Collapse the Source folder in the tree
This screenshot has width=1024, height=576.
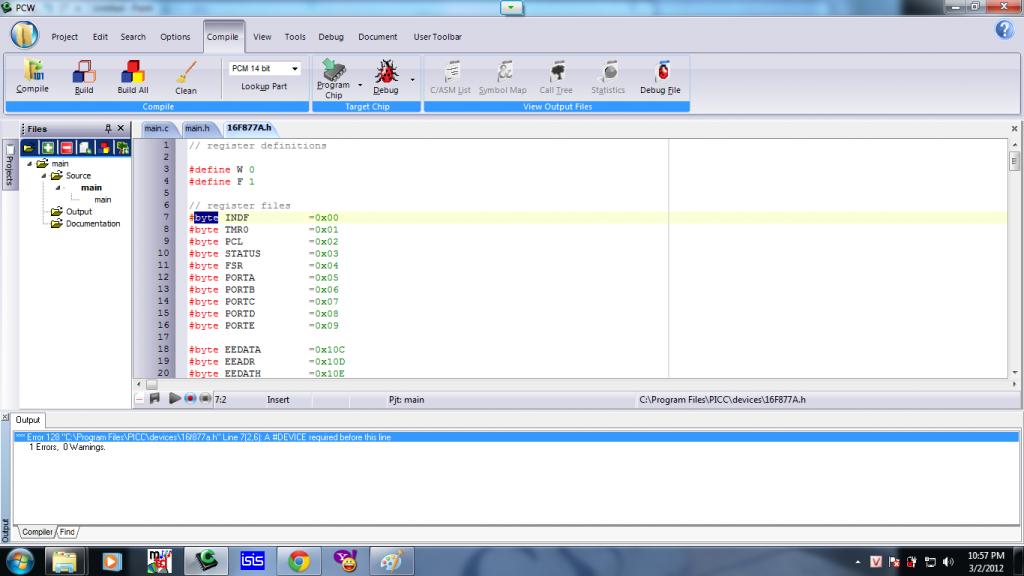pos(44,176)
